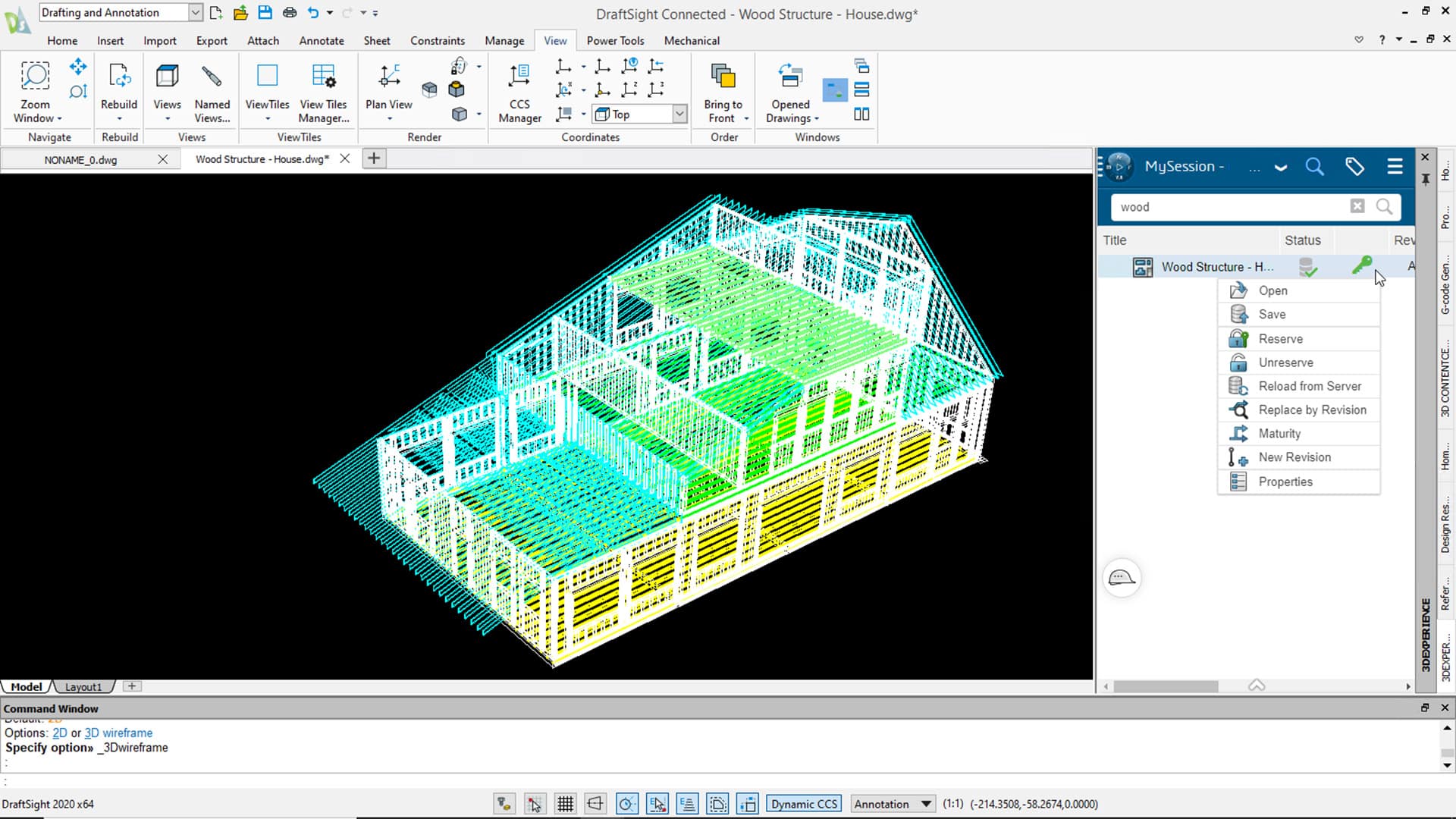Select New Revision from context menu
1456x819 pixels.
(1295, 457)
